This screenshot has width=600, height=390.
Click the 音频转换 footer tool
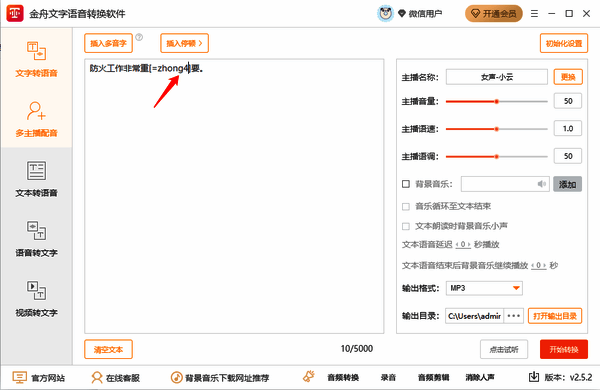coord(343,378)
